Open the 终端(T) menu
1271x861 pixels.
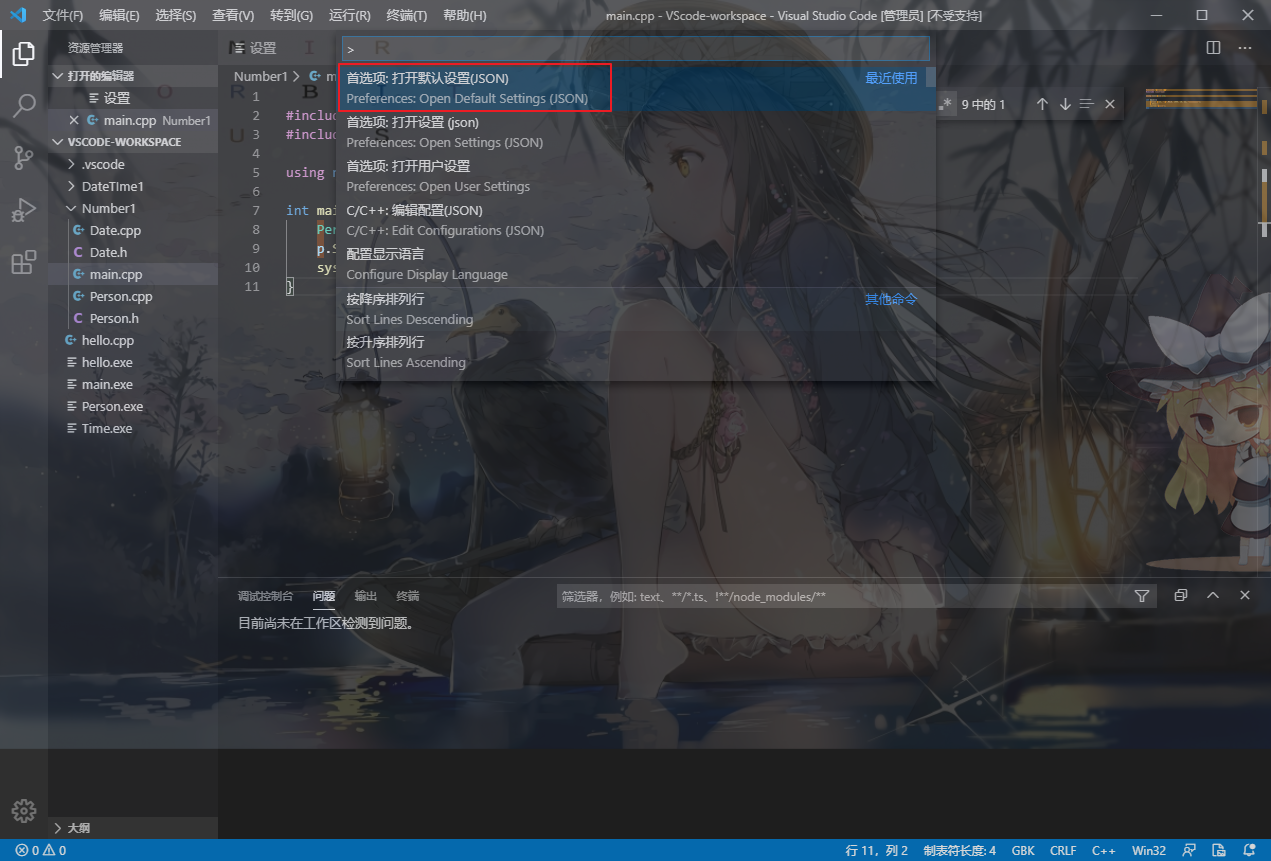click(406, 16)
